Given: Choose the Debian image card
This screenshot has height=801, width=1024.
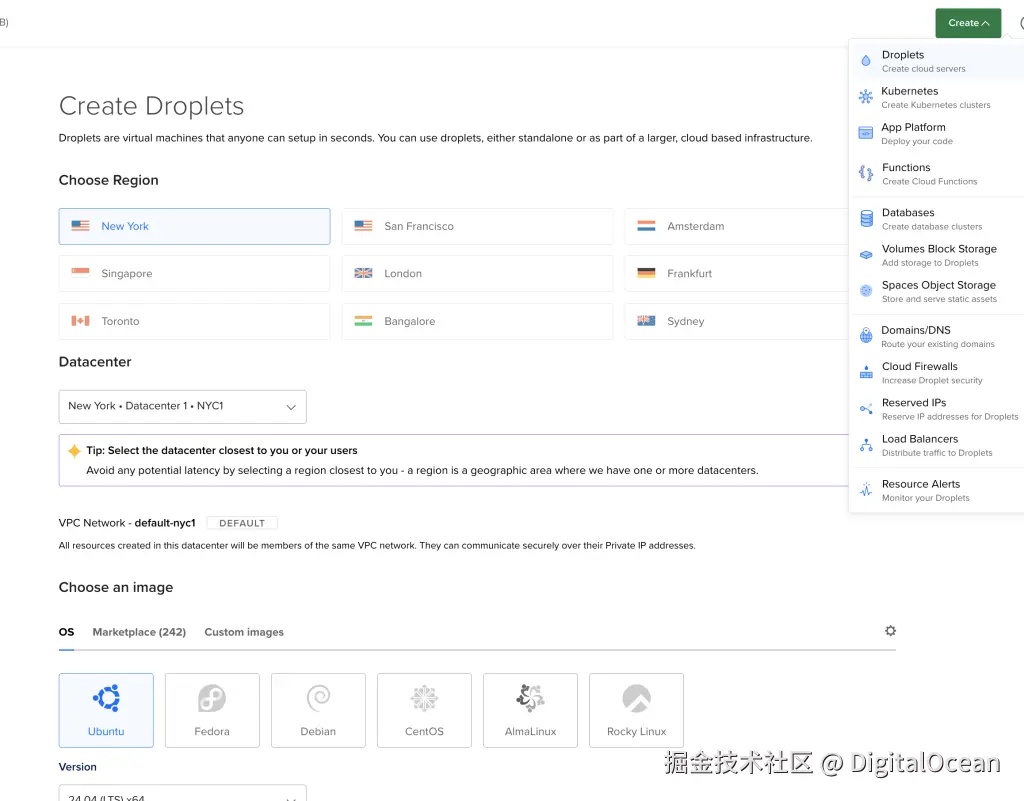Looking at the screenshot, I should (x=318, y=710).
